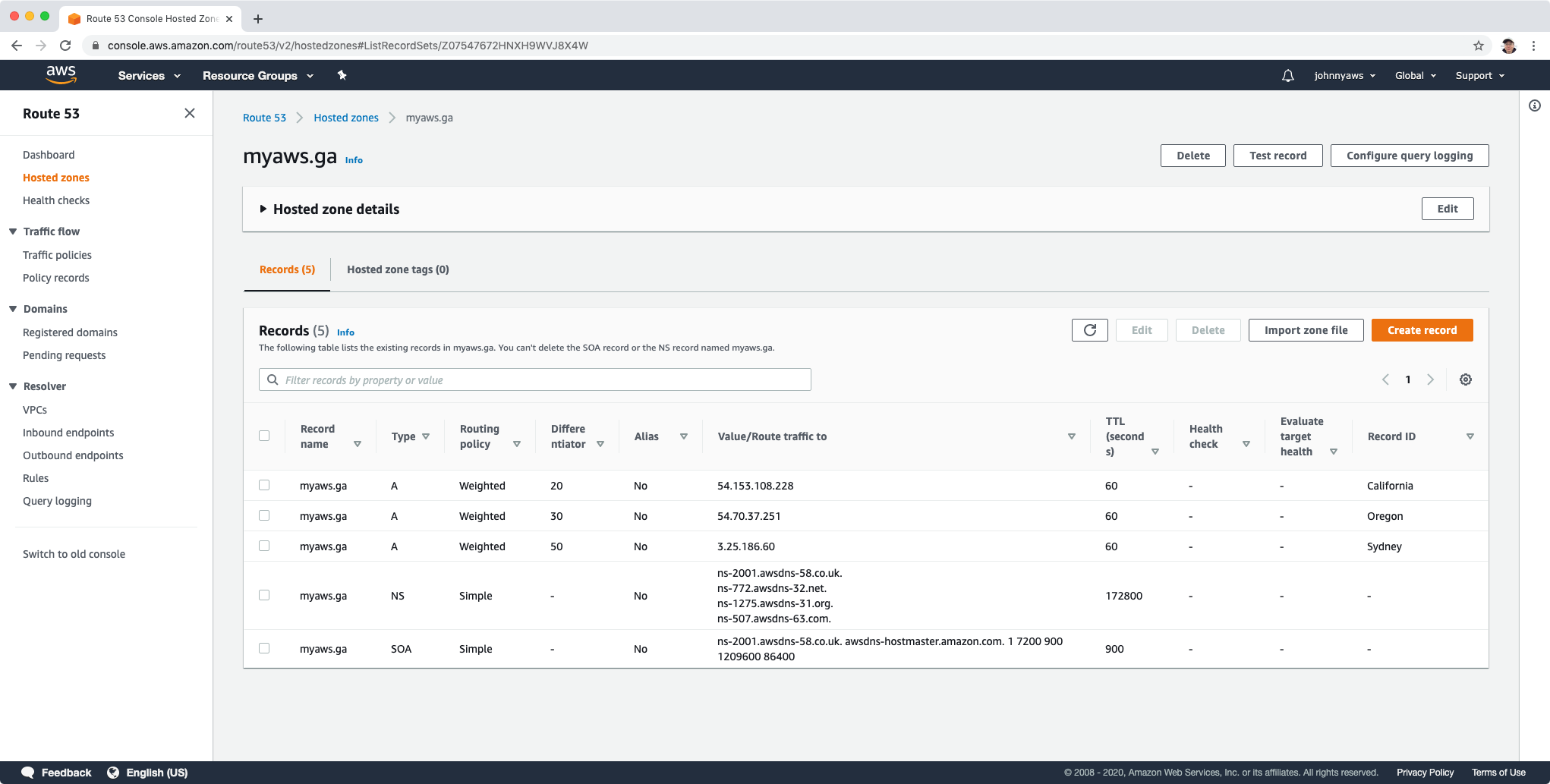Reload the browser page
The height and width of the screenshot is (784, 1550).
point(65,46)
